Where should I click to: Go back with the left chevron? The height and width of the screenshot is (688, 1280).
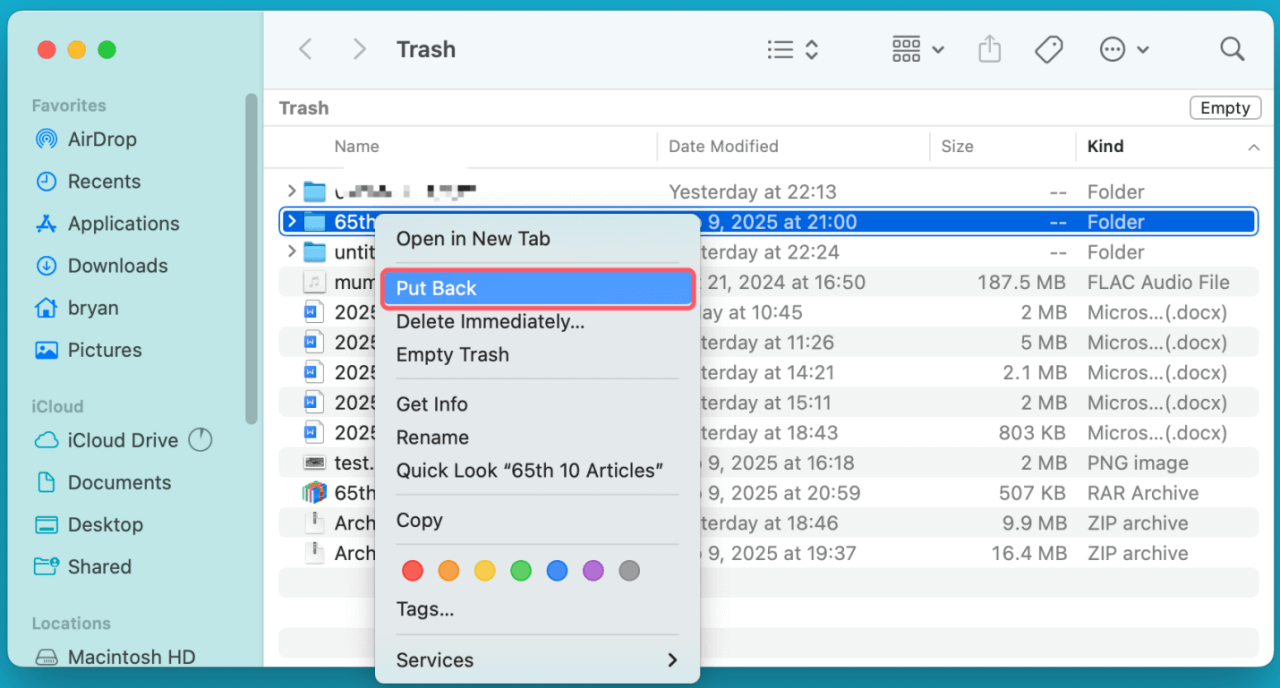click(306, 49)
